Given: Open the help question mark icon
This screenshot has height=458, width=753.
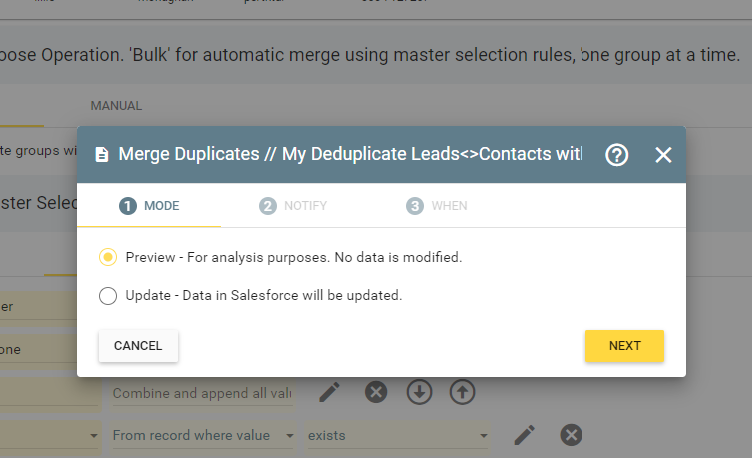Looking at the screenshot, I should 617,155.
